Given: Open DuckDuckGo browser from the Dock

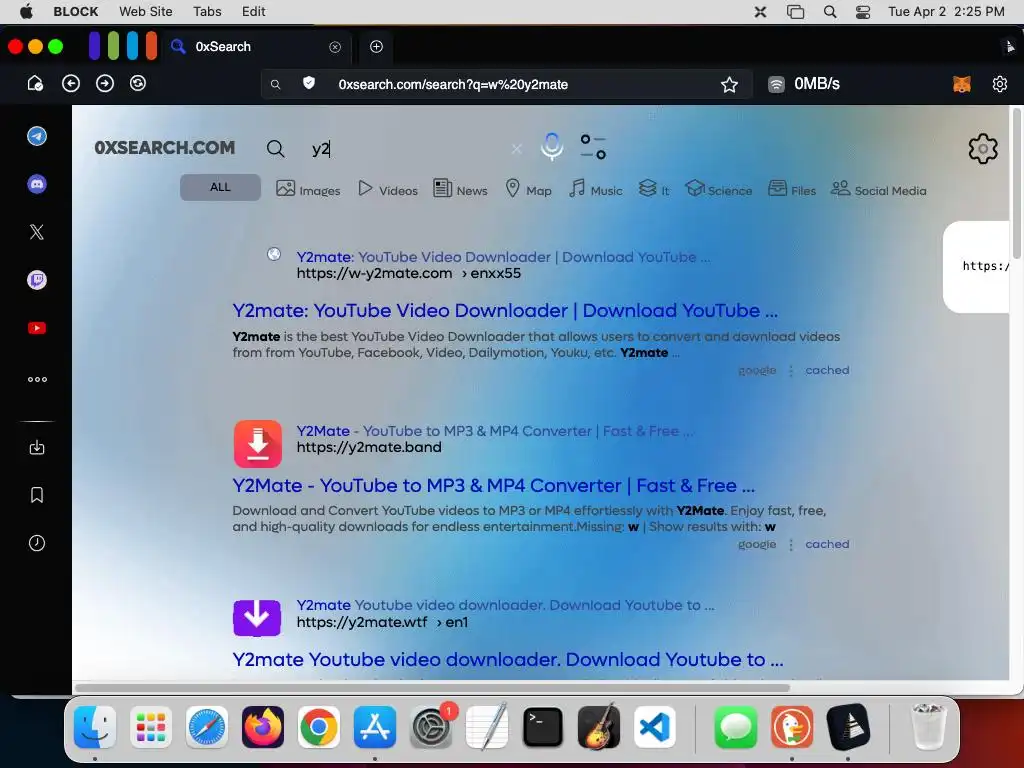Looking at the screenshot, I should point(792,727).
